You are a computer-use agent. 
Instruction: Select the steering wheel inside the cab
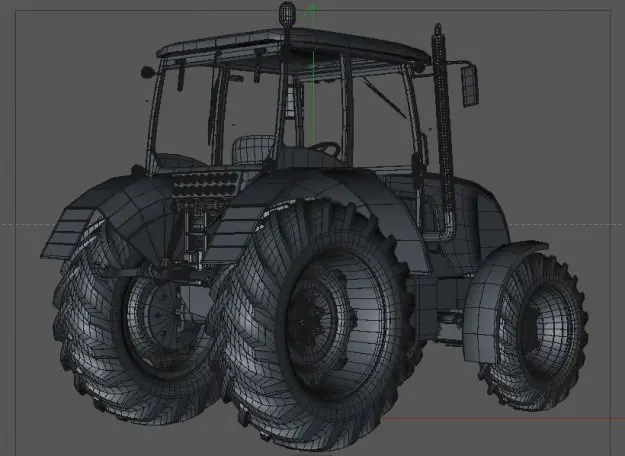[x=326, y=148]
